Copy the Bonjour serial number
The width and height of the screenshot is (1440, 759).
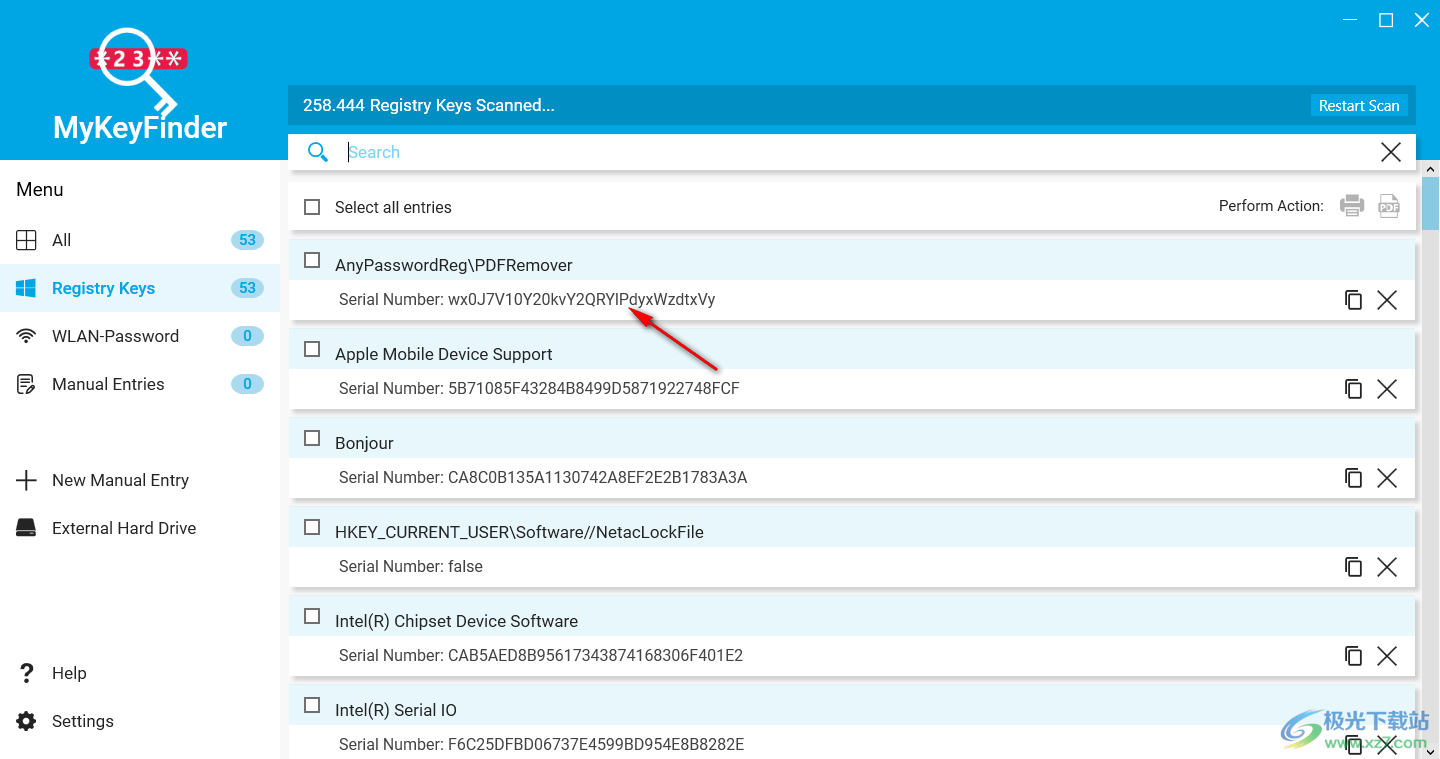pyautogui.click(x=1353, y=478)
